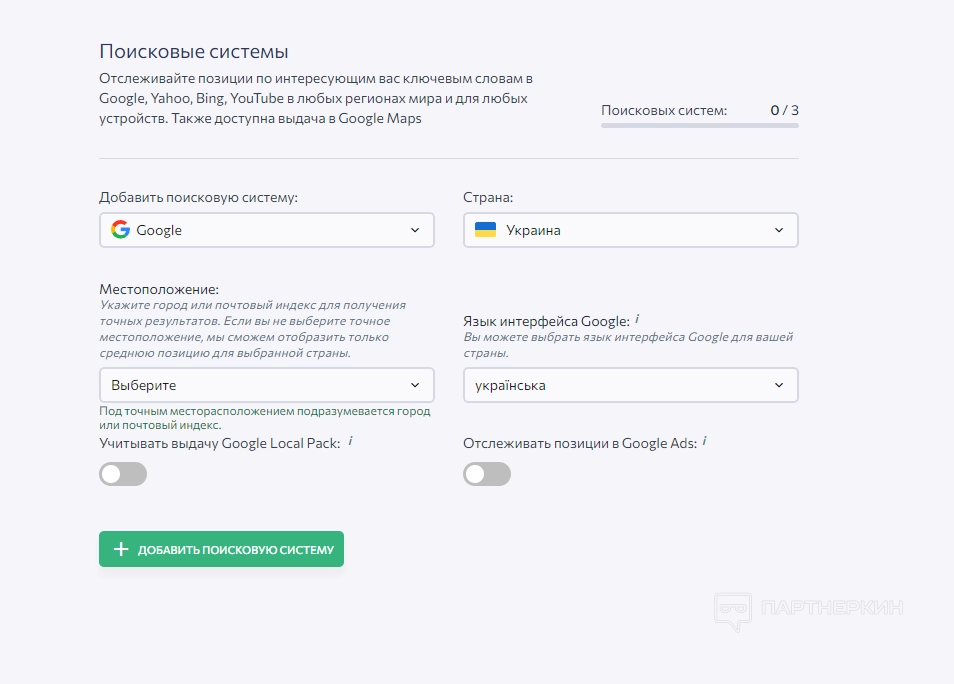Screen dimensions: 954x684
Task: Enable the Google Ads position tracking toggle
Action: click(487, 474)
